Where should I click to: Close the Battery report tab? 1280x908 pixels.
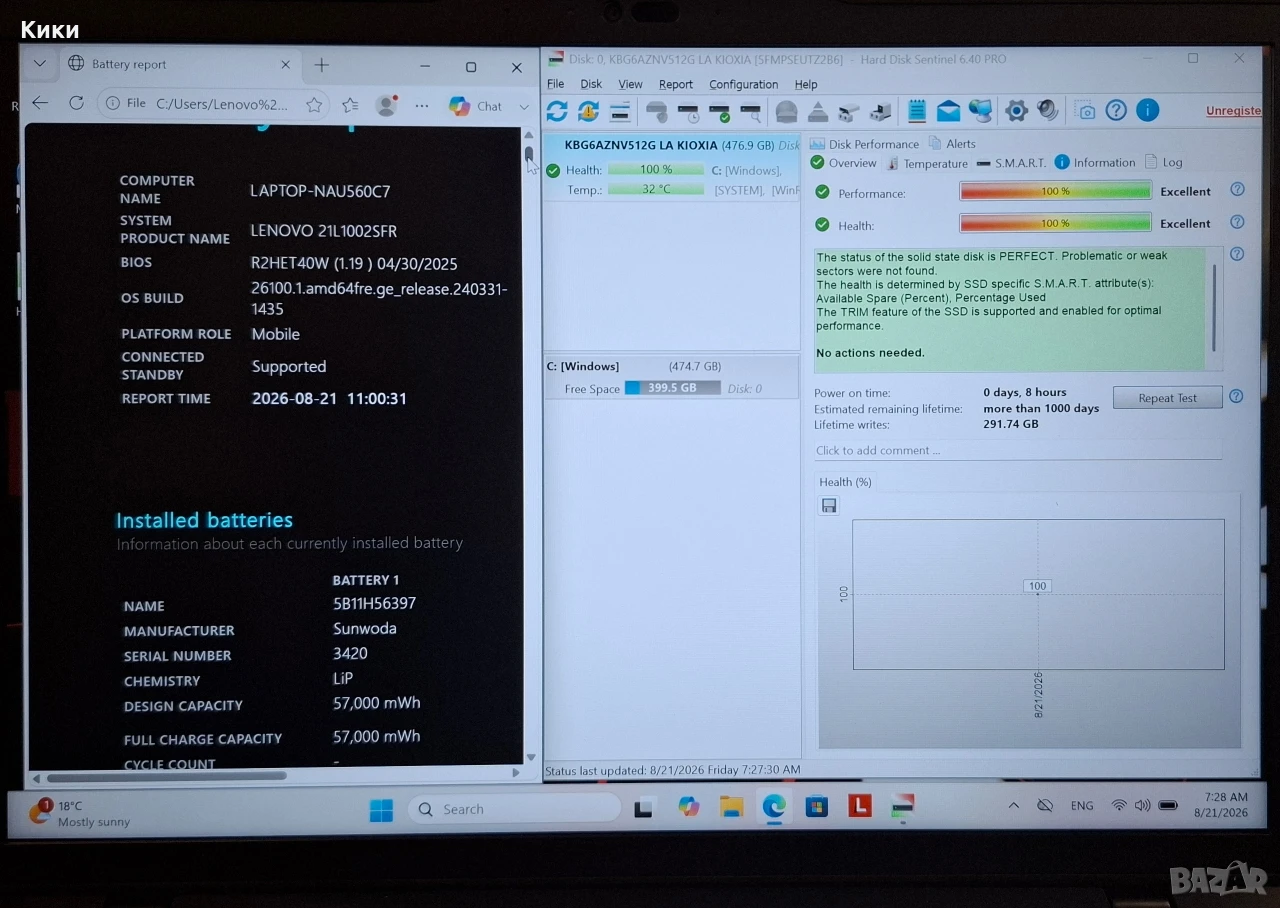[x=285, y=64]
